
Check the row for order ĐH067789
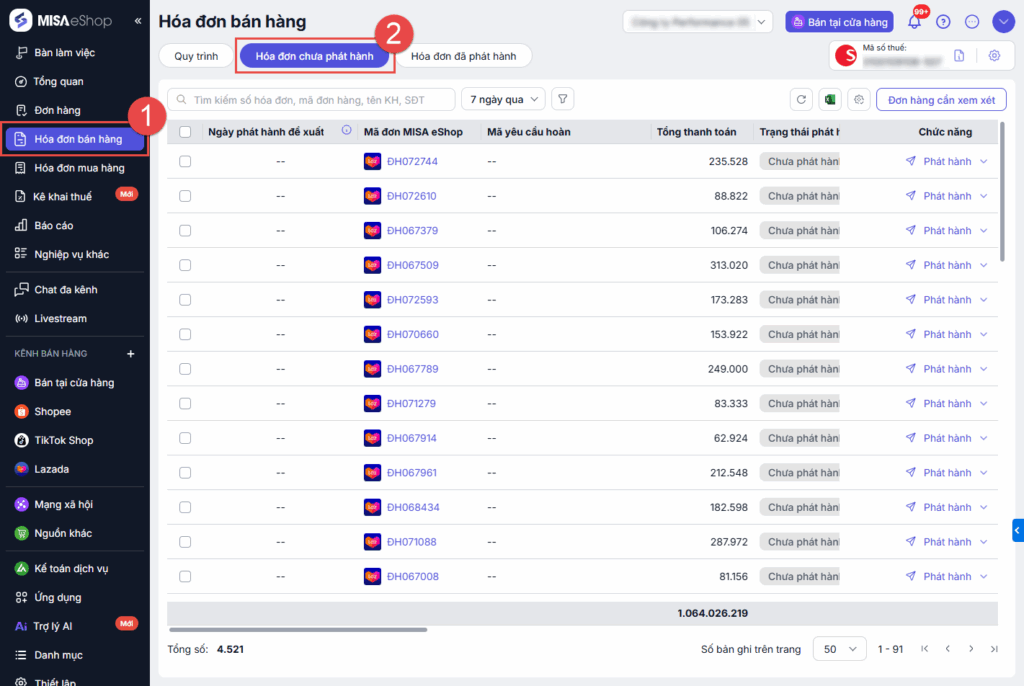(185, 369)
